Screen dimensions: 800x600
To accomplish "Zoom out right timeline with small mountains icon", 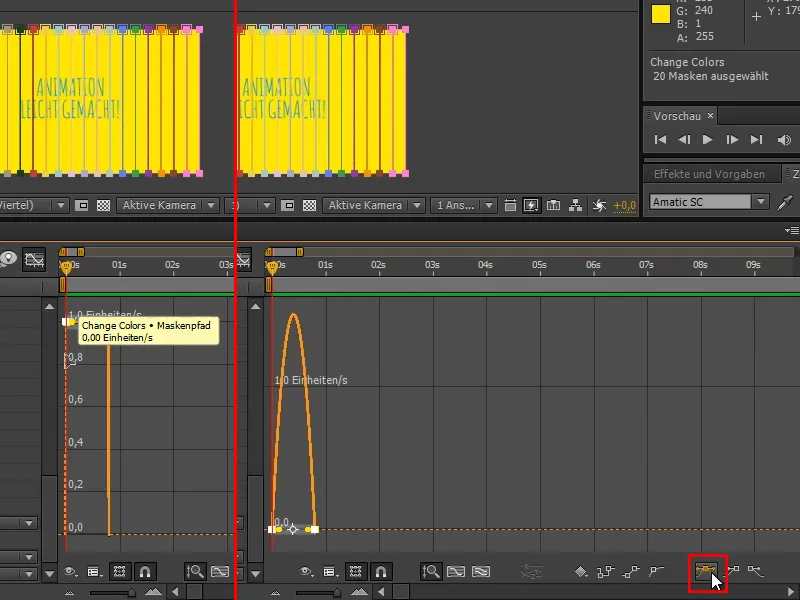I will pos(275,592).
